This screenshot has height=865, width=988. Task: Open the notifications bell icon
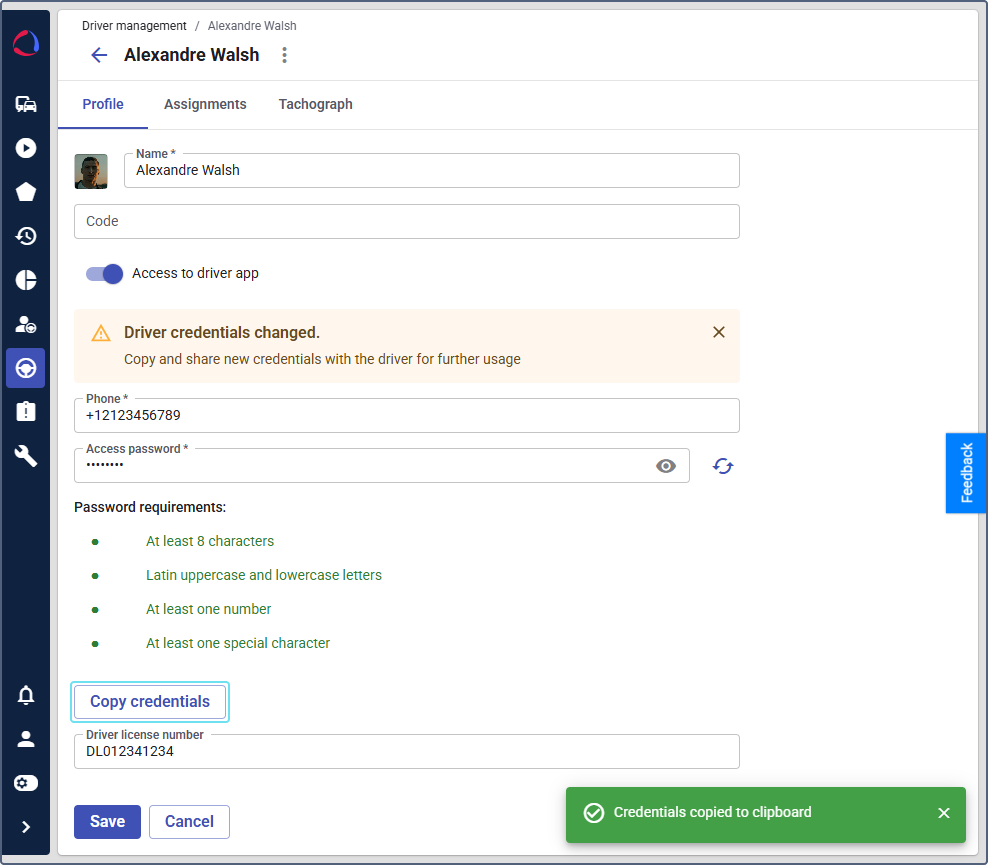26,695
